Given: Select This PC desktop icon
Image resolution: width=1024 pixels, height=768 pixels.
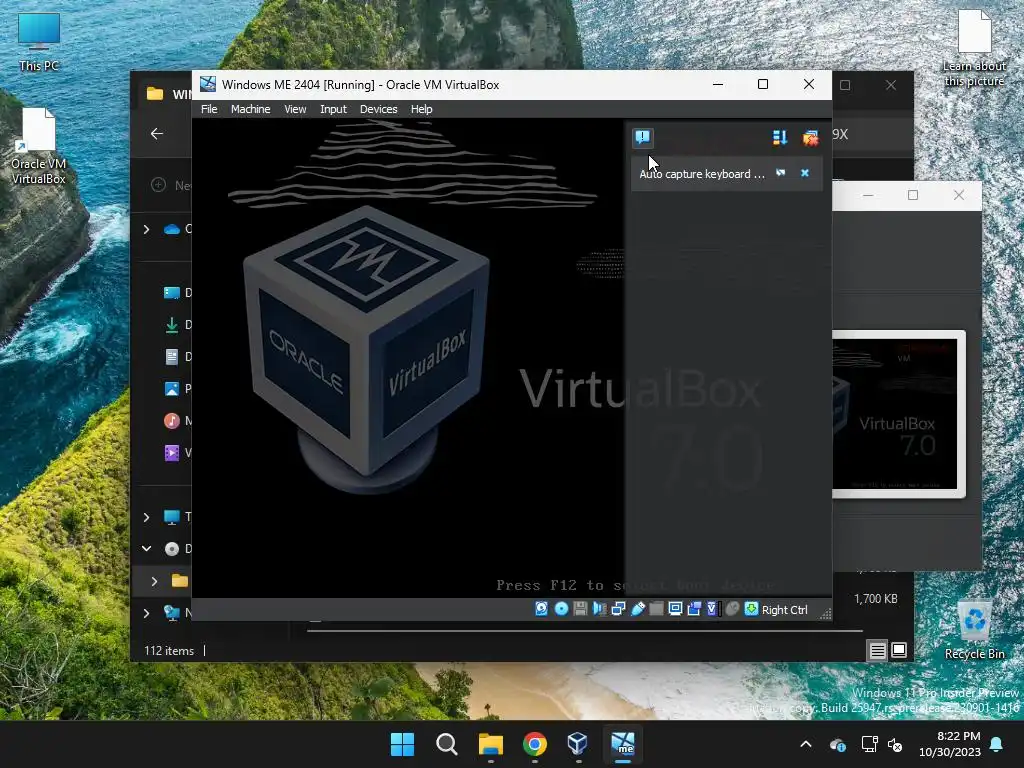Looking at the screenshot, I should (x=39, y=41).
